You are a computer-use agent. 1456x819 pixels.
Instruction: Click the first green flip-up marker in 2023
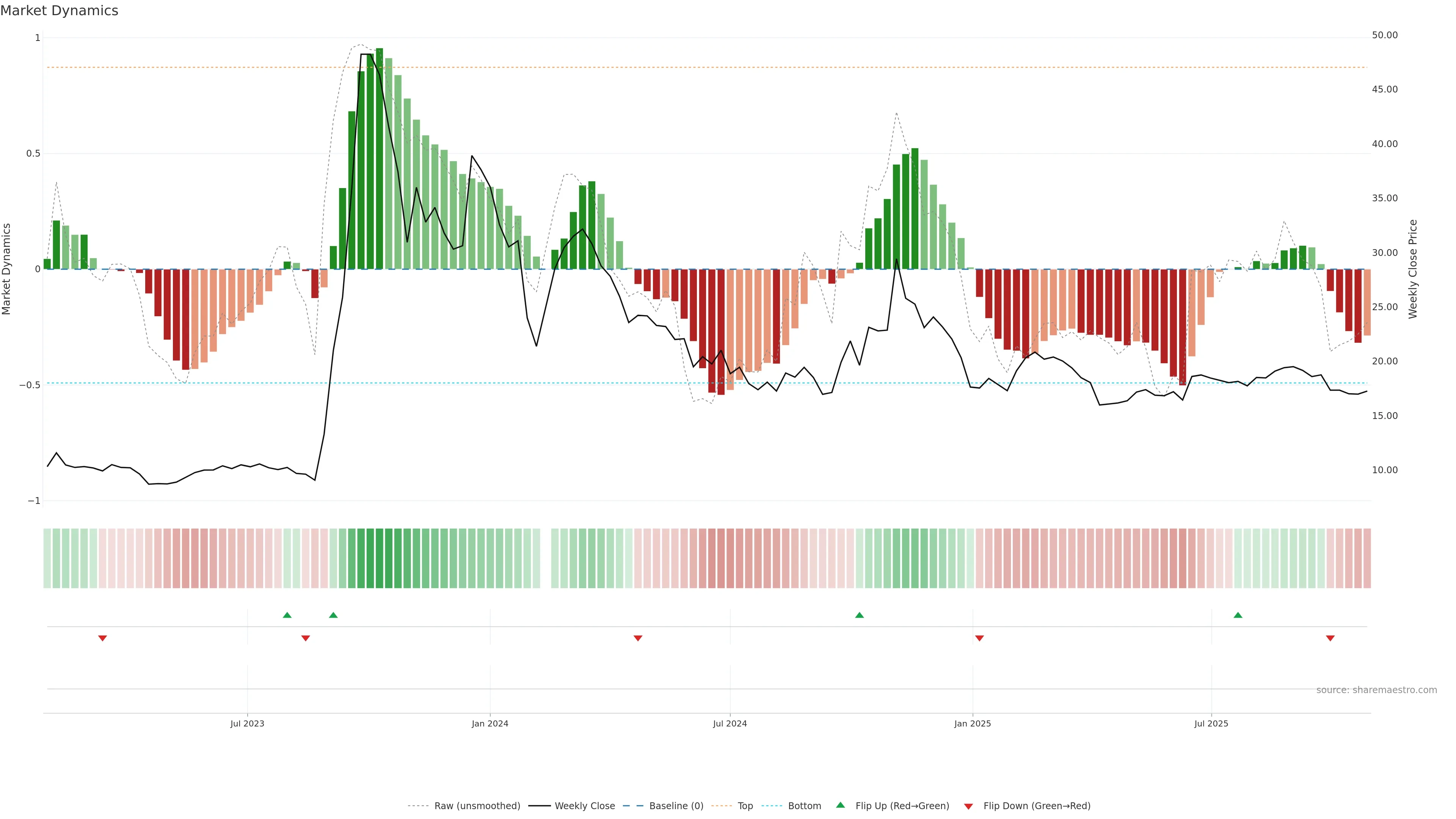click(x=287, y=615)
